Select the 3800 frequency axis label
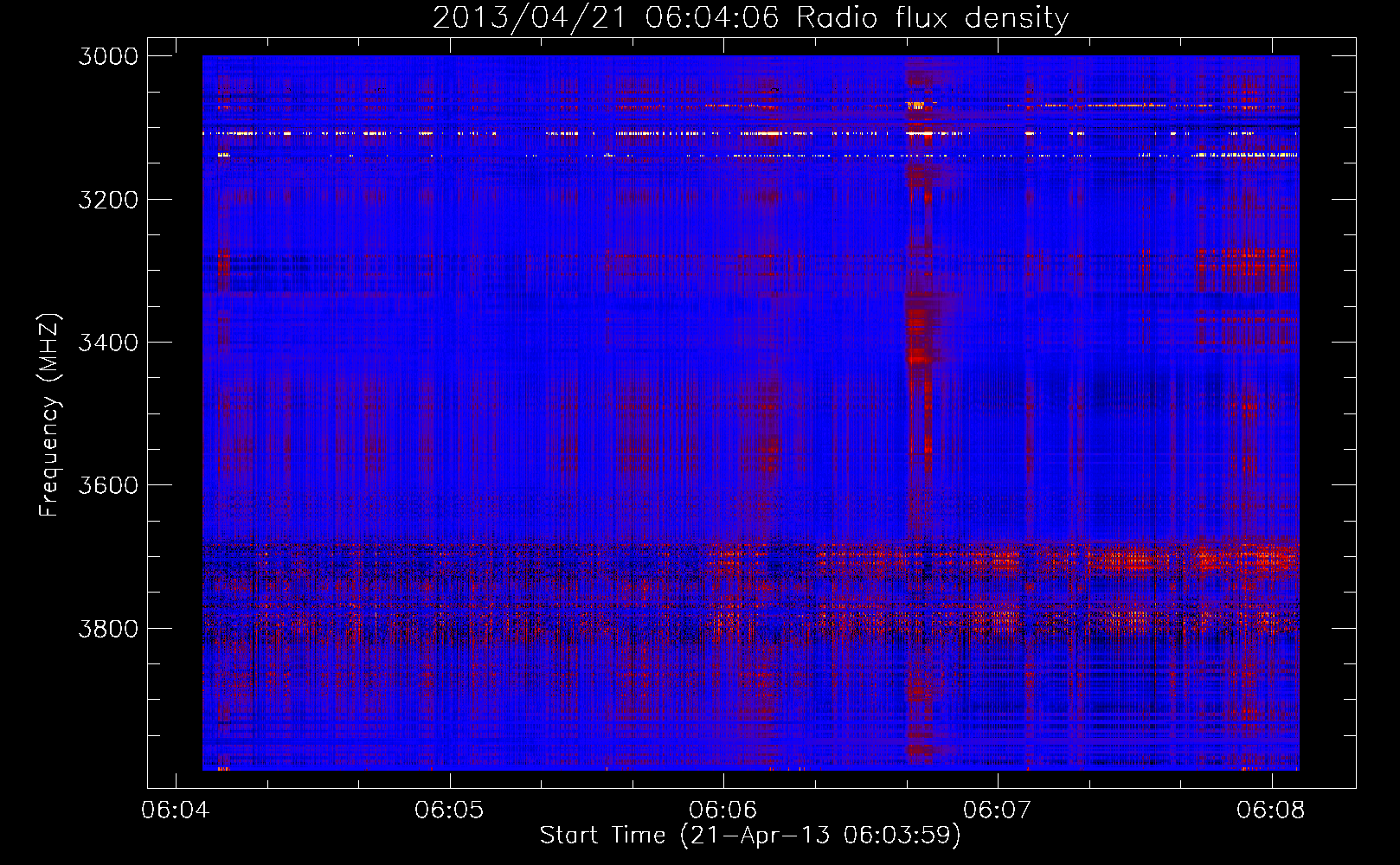 click(108, 628)
